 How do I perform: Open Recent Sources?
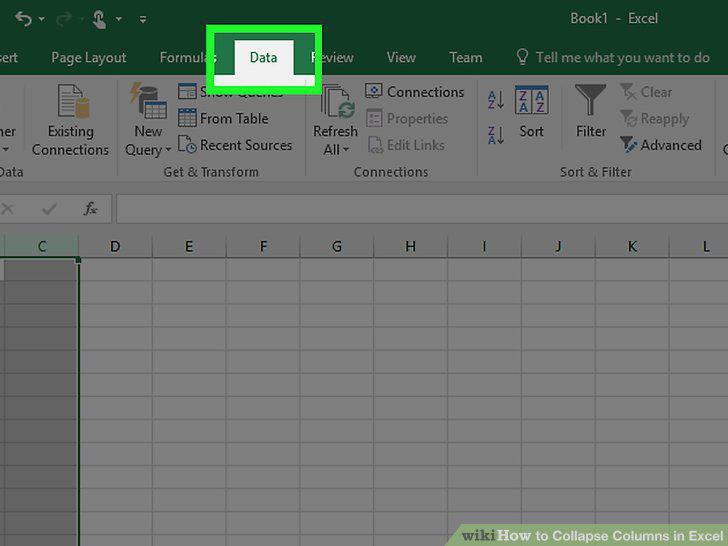click(235, 144)
